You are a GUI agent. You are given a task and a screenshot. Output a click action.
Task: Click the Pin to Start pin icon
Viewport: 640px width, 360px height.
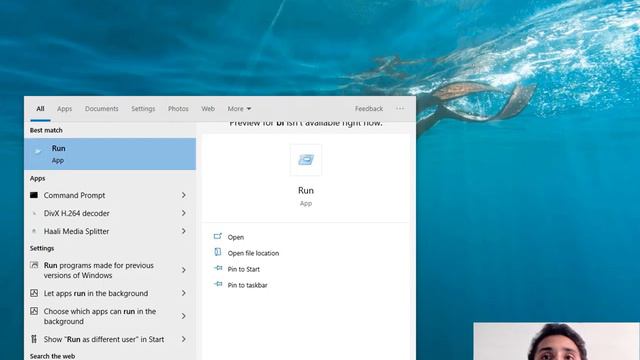(x=218, y=268)
